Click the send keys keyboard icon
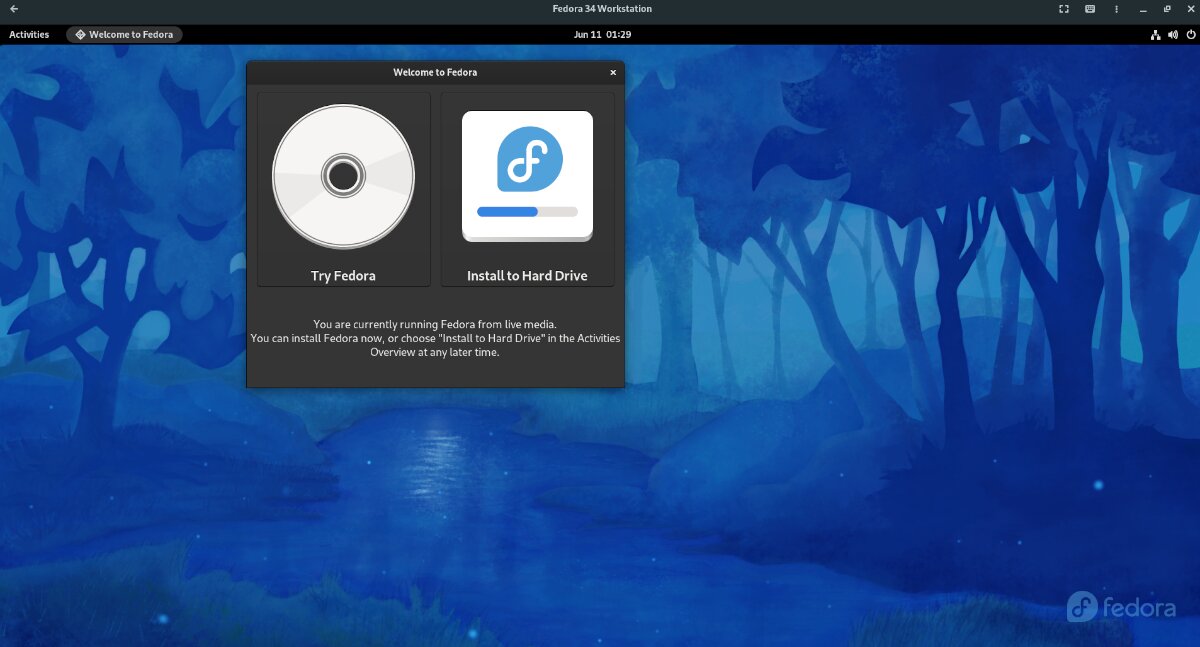The height and width of the screenshot is (647, 1200). 1089,9
